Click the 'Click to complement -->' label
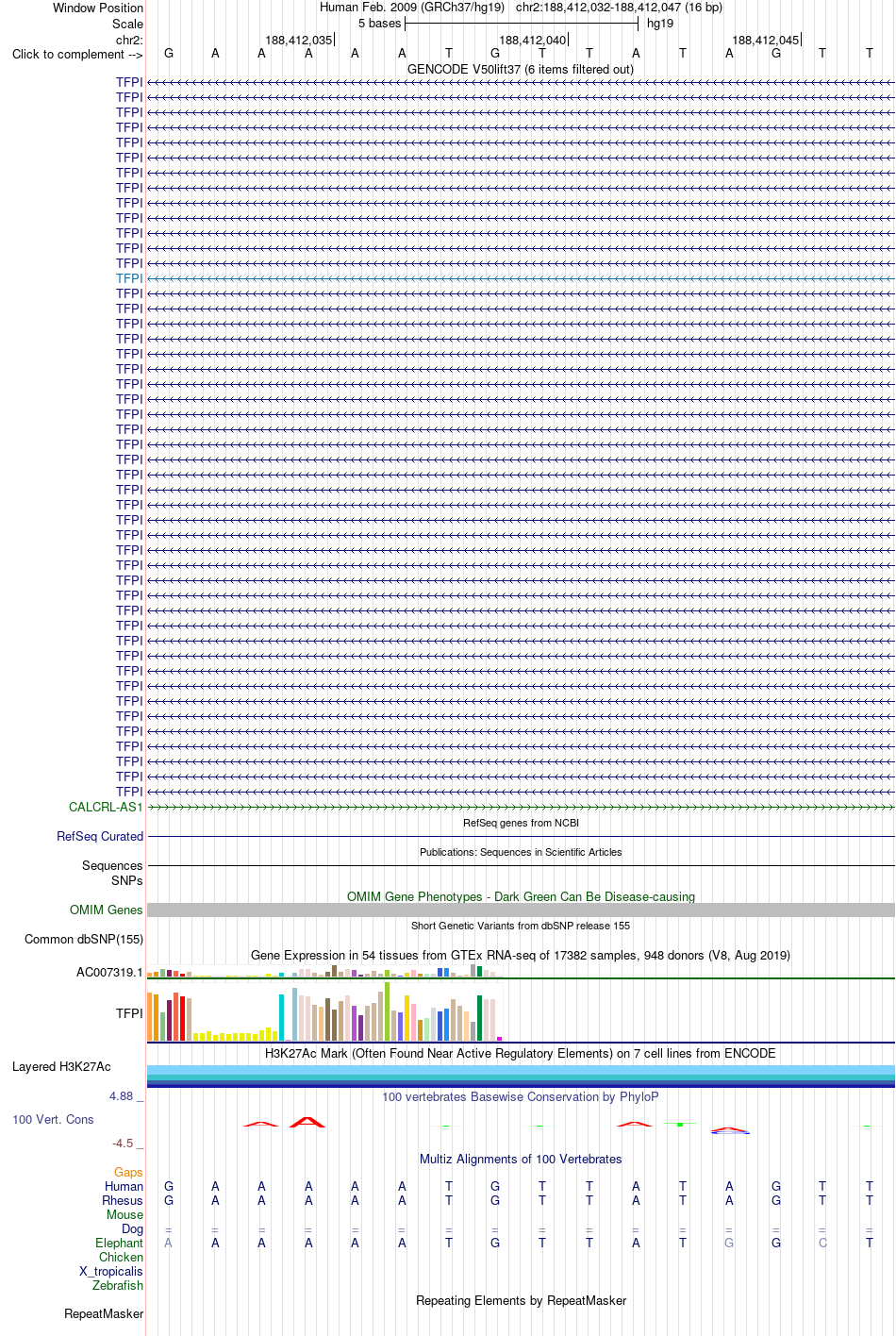This screenshot has height=1336, width=896. click(x=77, y=54)
